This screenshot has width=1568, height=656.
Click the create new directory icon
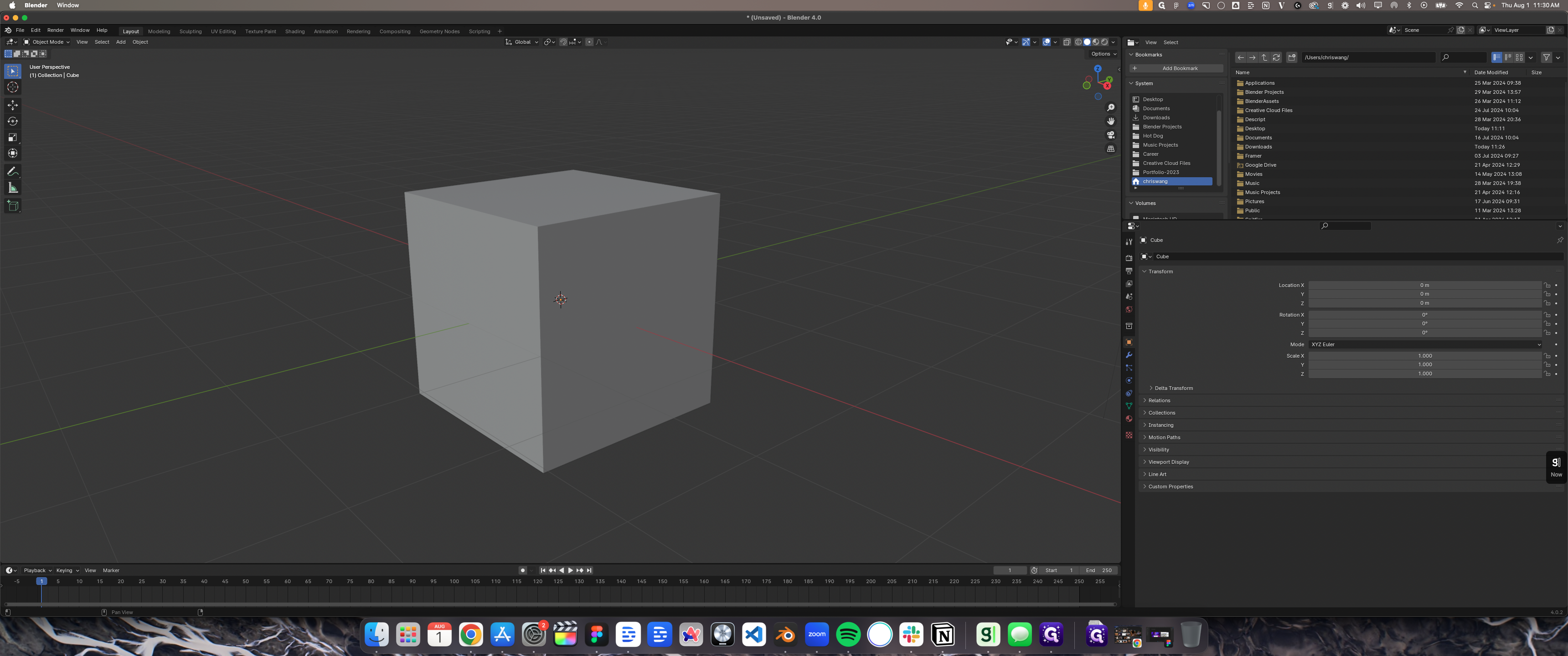click(1292, 57)
